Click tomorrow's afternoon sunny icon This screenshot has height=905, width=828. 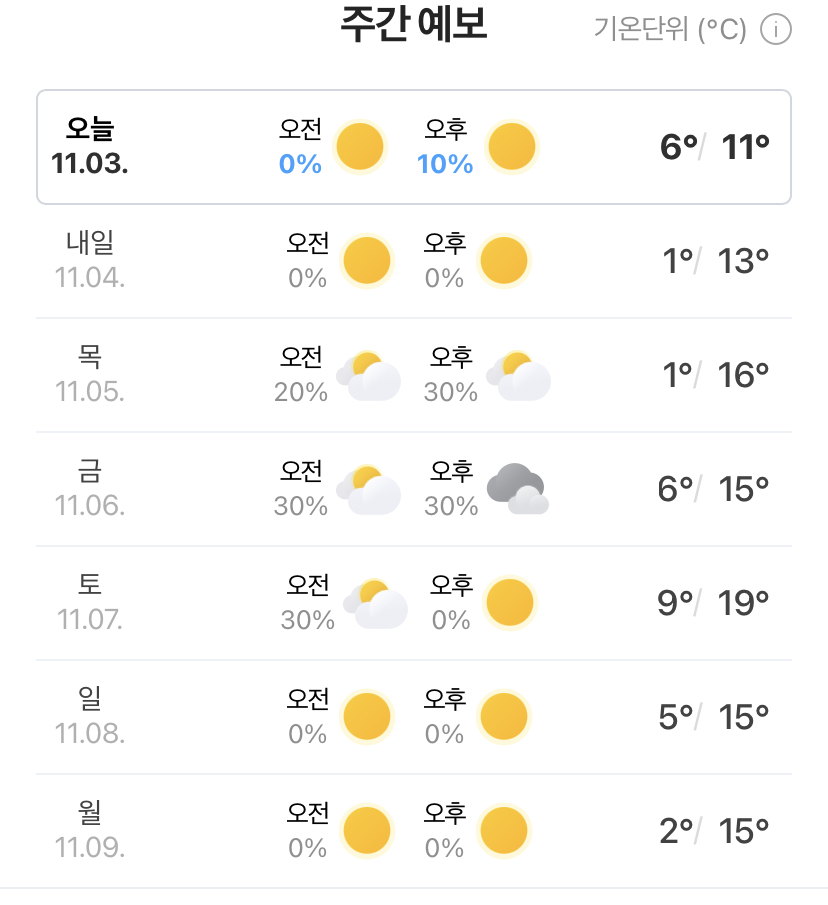504,261
